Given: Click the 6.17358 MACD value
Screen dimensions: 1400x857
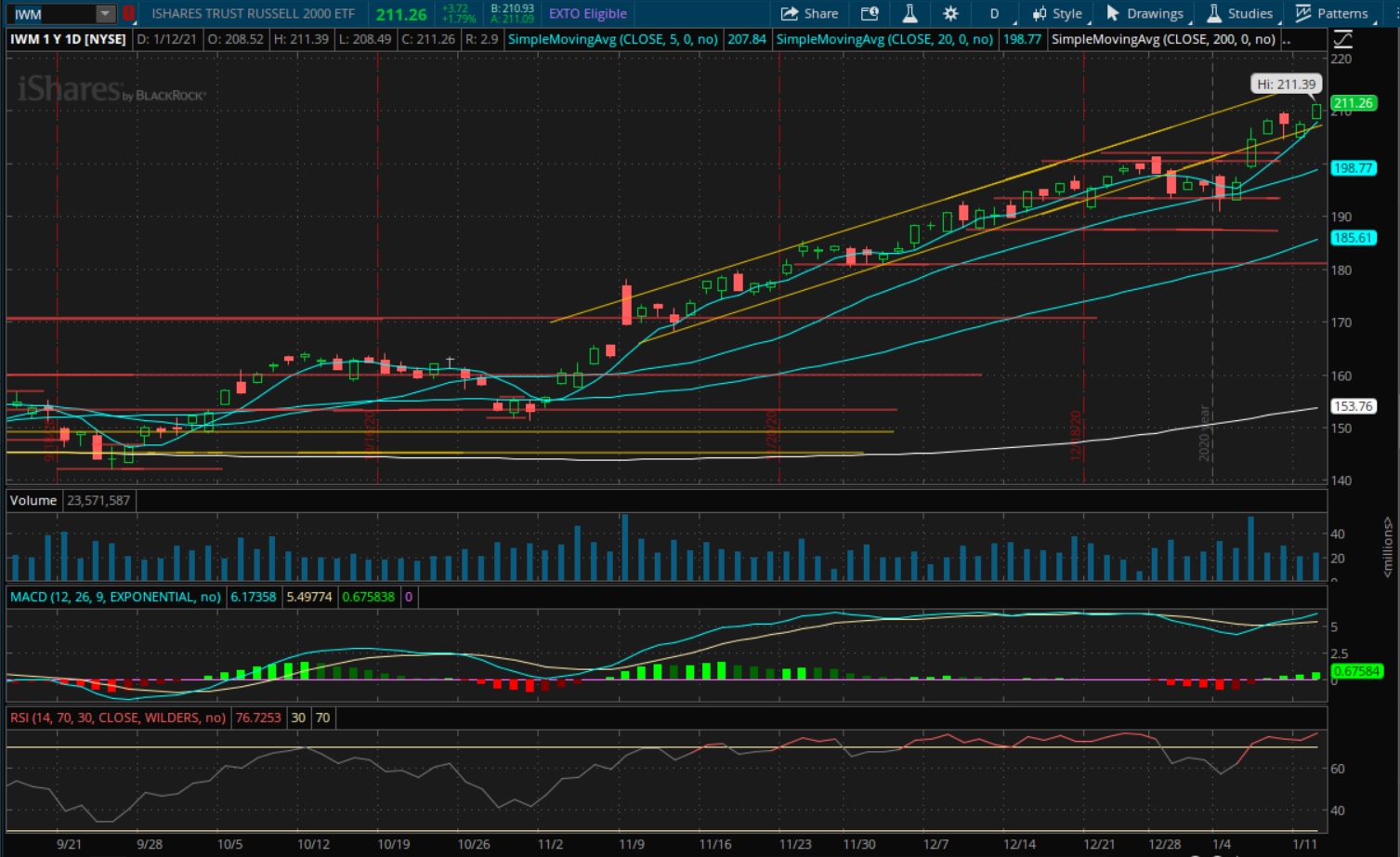Looking at the screenshot, I should pyautogui.click(x=254, y=597).
